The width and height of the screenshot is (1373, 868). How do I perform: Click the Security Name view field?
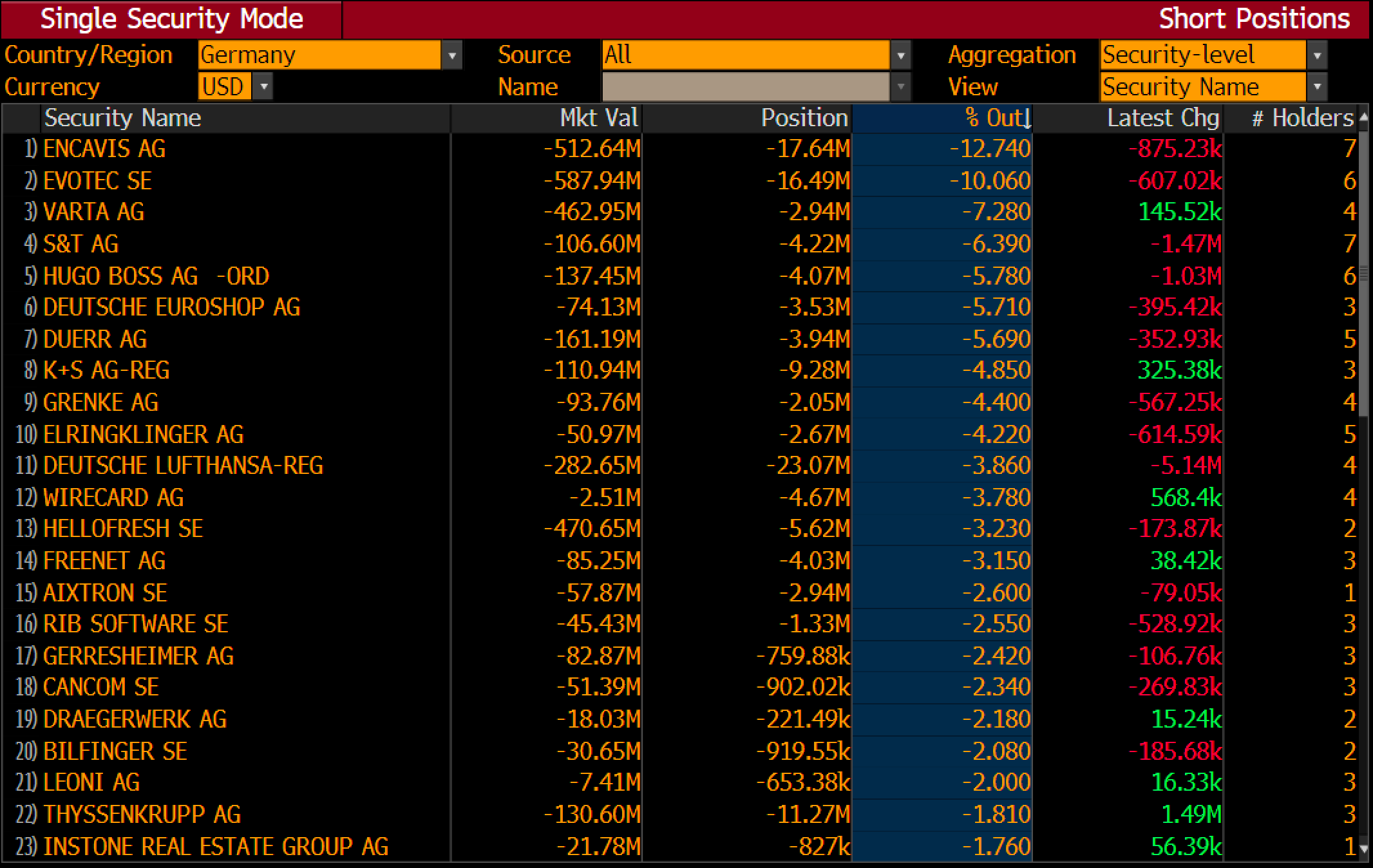click(1203, 86)
